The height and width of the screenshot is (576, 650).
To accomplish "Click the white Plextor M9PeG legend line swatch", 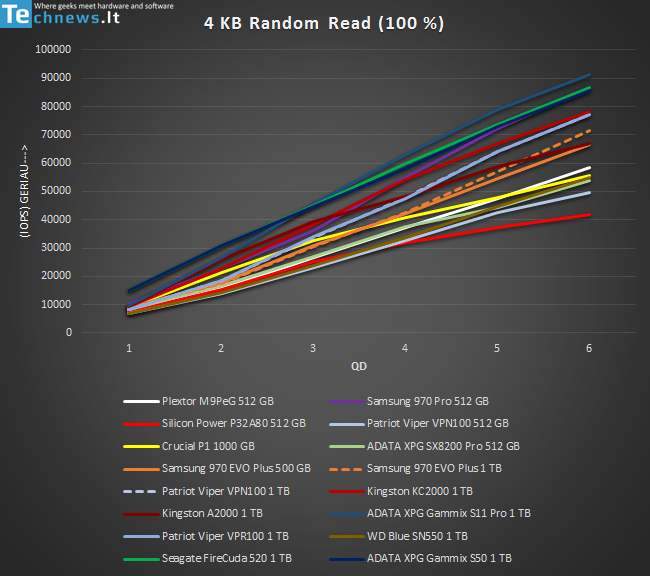I will pyautogui.click(x=141, y=401).
